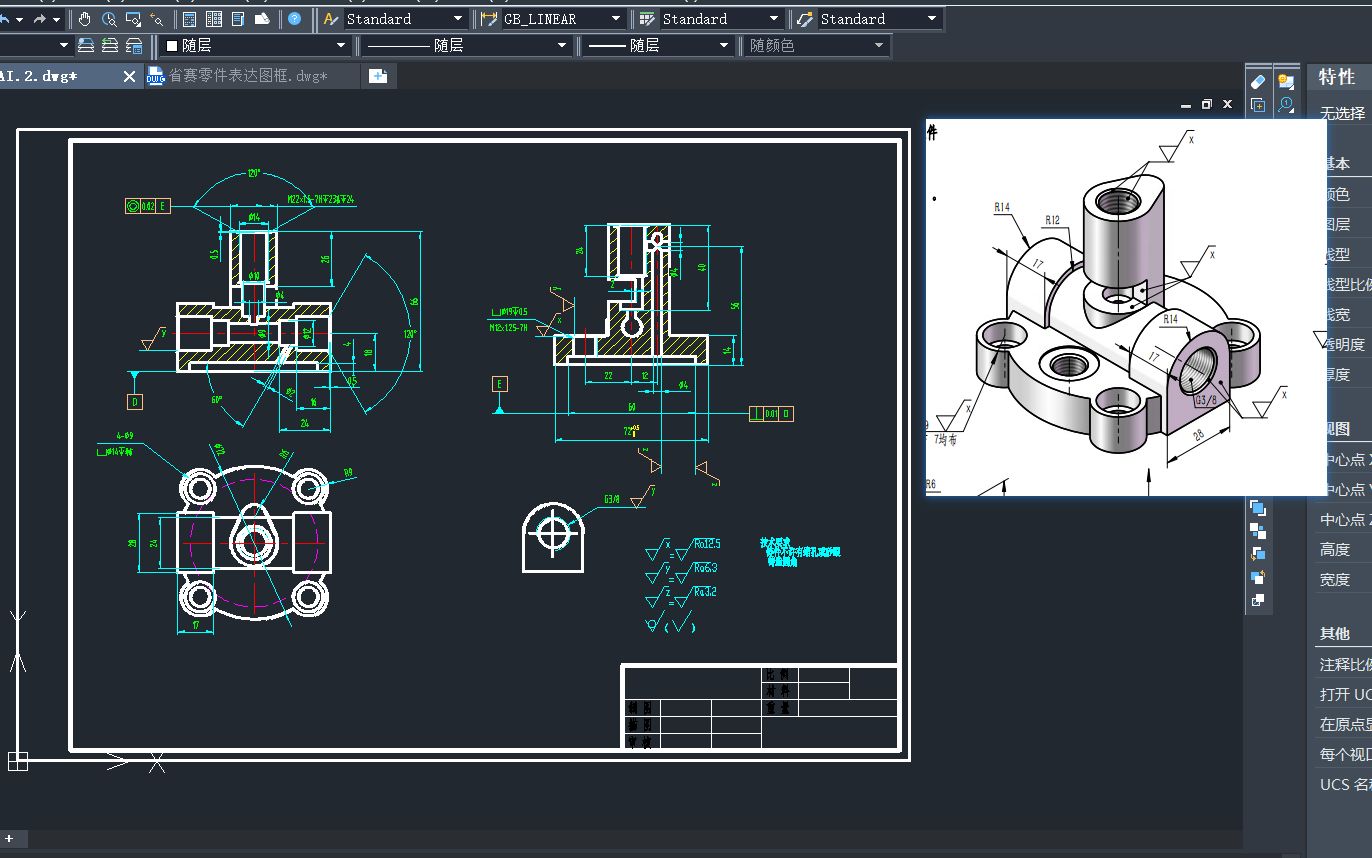This screenshot has width=1372, height=858.
Task: Open the 随颜色 plot style dropdown
Action: [x=879, y=46]
